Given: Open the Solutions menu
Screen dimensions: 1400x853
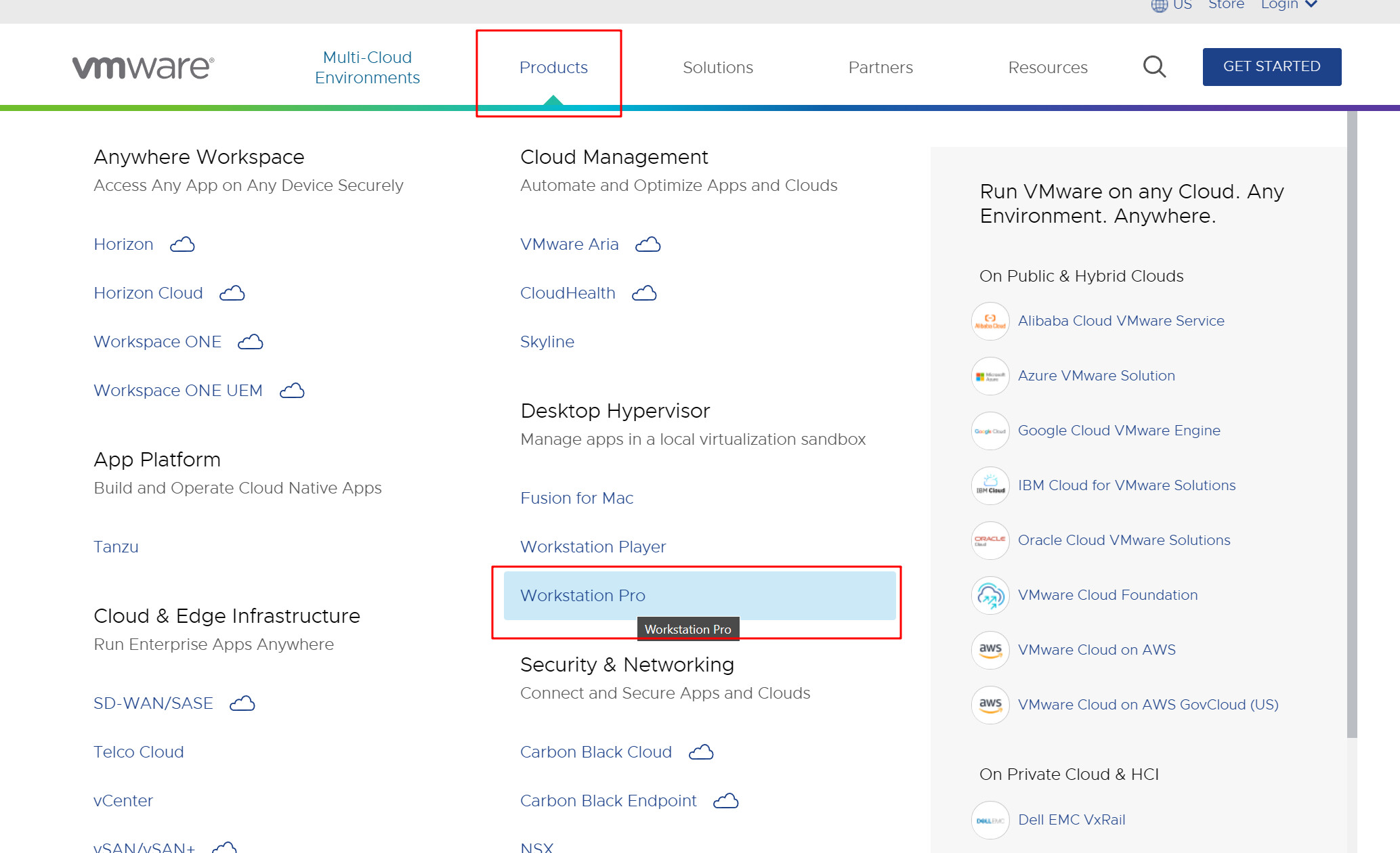Looking at the screenshot, I should [x=717, y=68].
